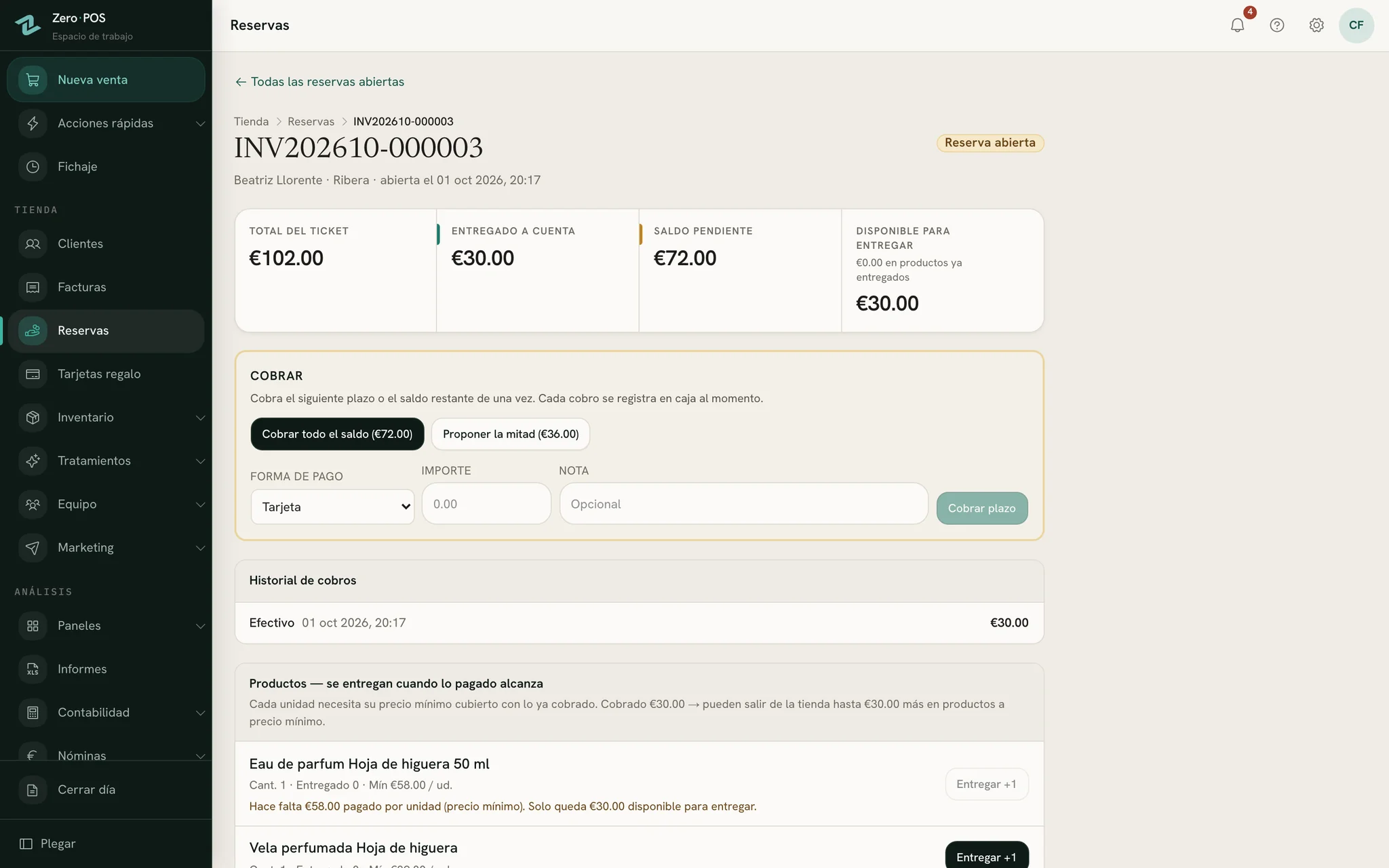Focus the Nota optional input field
This screenshot has height=868, width=1389.
pos(743,503)
